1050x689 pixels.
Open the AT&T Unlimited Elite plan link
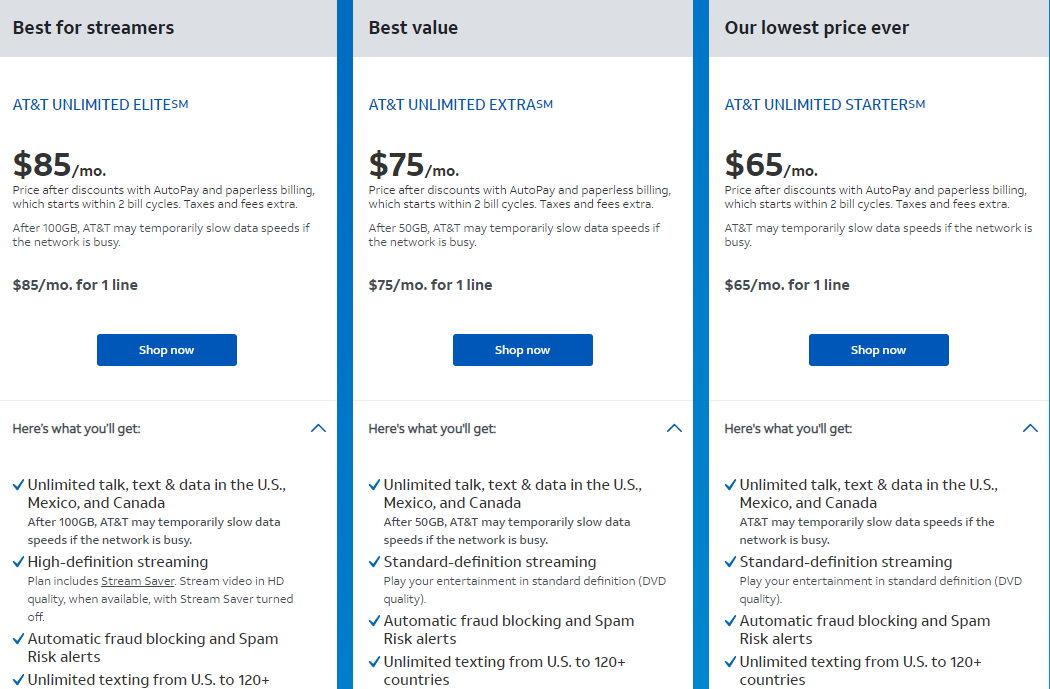pos(100,104)
